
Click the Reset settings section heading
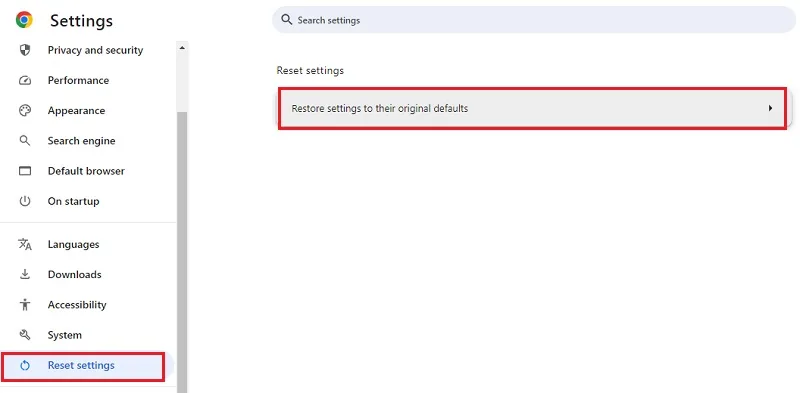pyautogui.click(x=310, y=70)
